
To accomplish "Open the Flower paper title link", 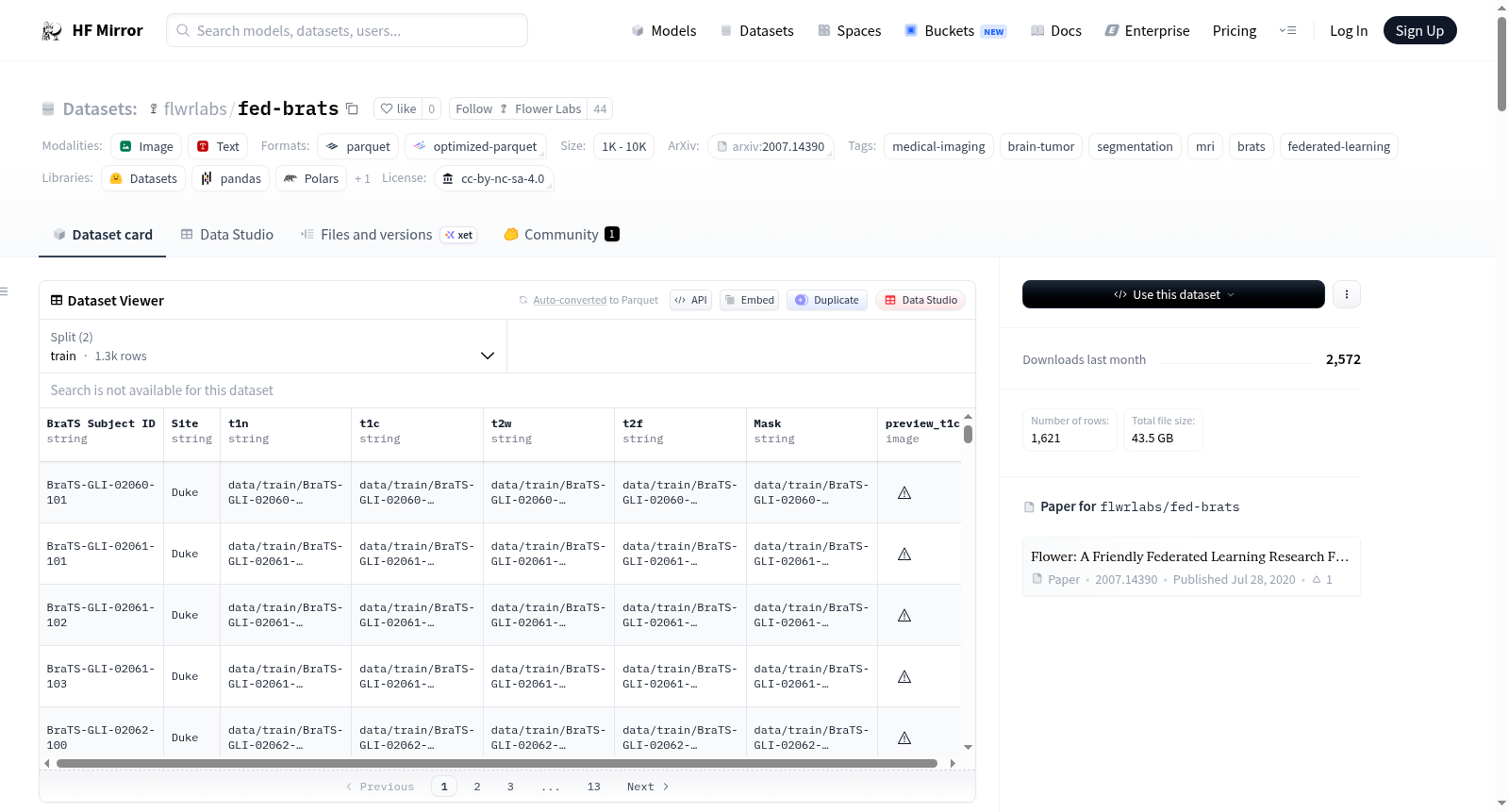I will 1190,556.
